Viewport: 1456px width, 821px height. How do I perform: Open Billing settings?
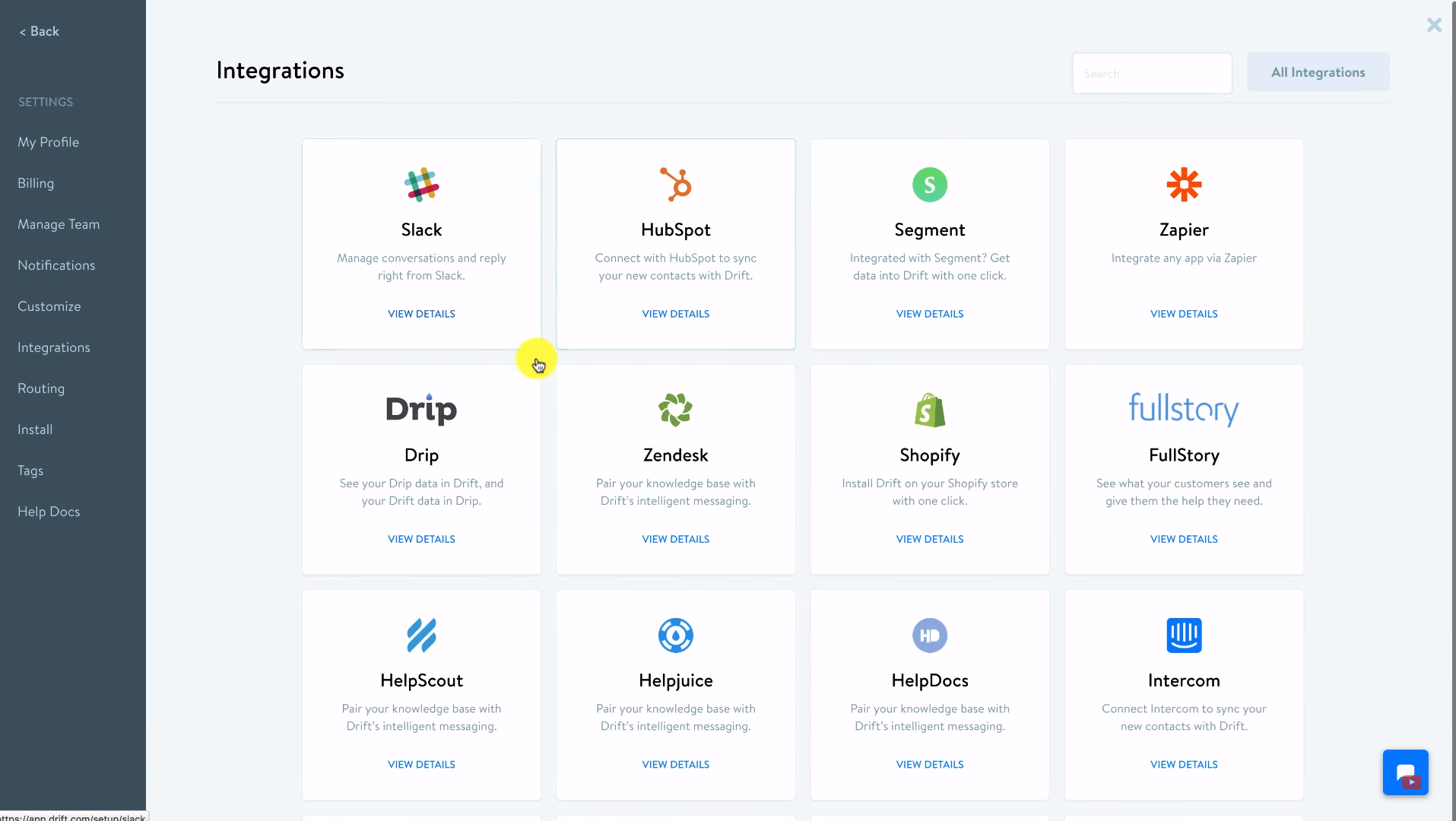36,183
